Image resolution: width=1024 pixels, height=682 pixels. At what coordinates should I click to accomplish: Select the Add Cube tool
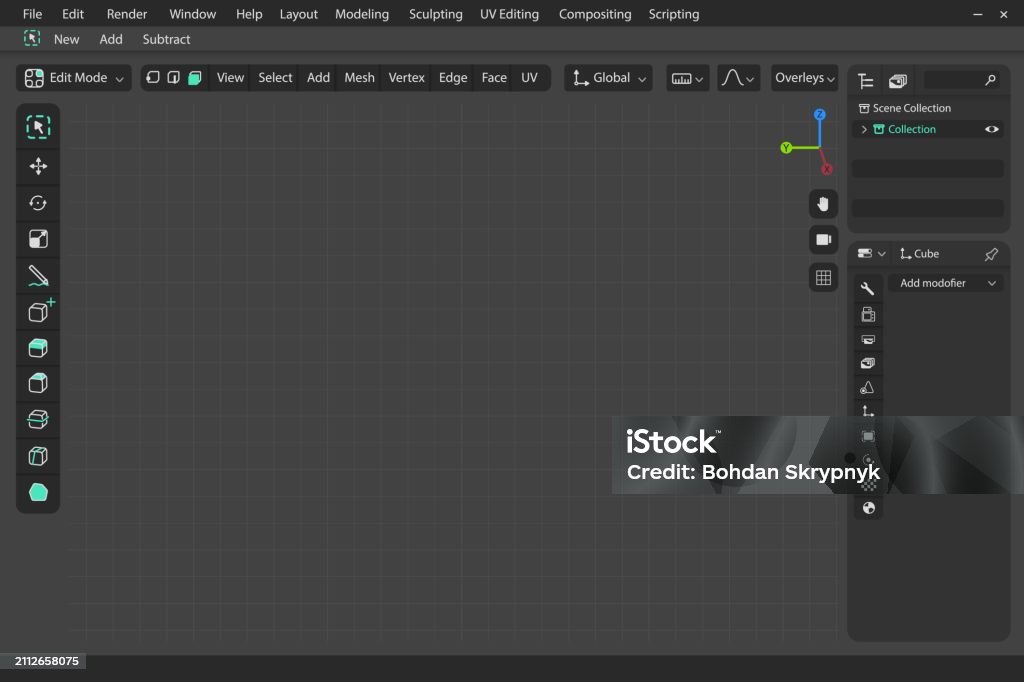(x=40, y=311)
